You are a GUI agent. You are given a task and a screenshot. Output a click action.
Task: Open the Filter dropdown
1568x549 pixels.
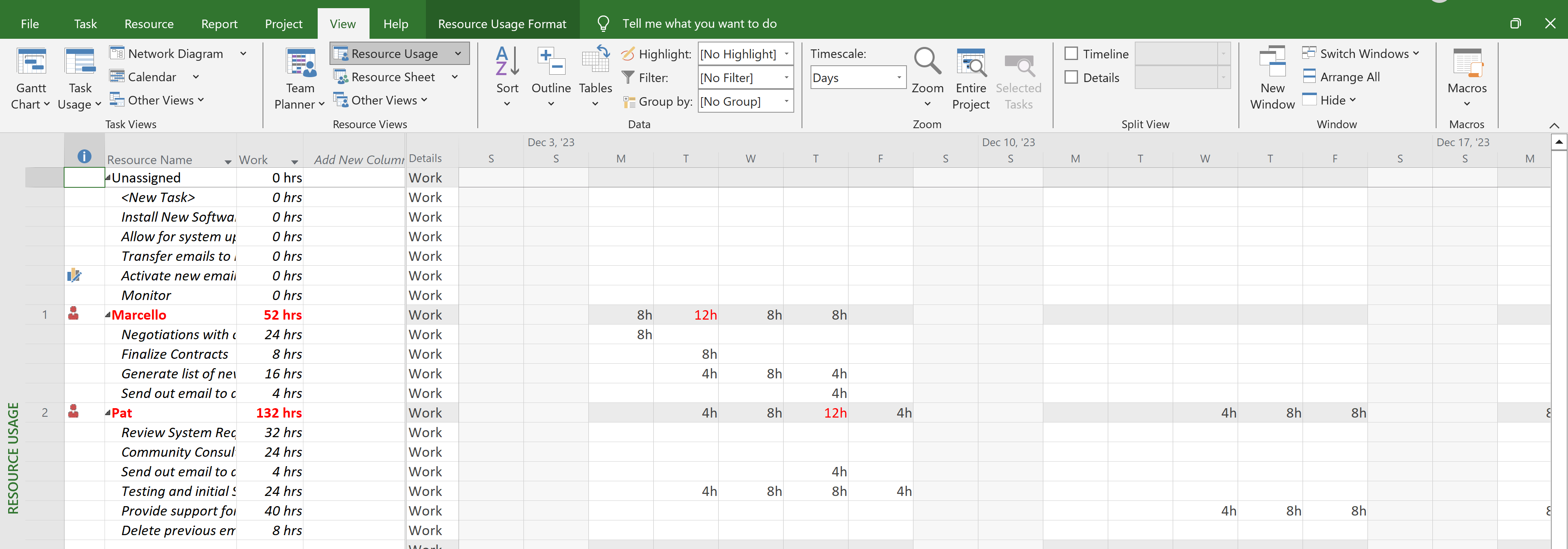(786, 78)
